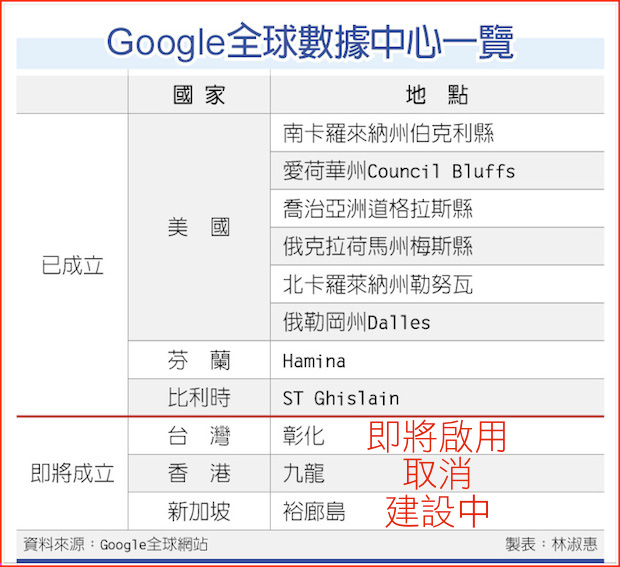Select the '台 灣' country cell
620x567 pixels.
click(199, 436)
